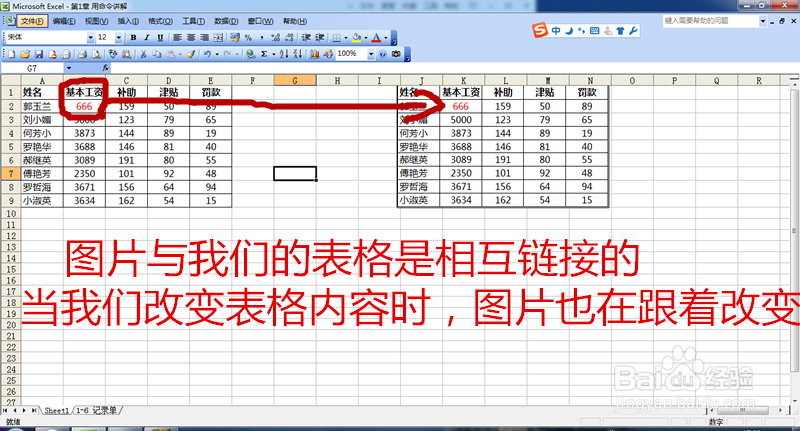
Task: Center align cell text
Action: pos(191,37)
